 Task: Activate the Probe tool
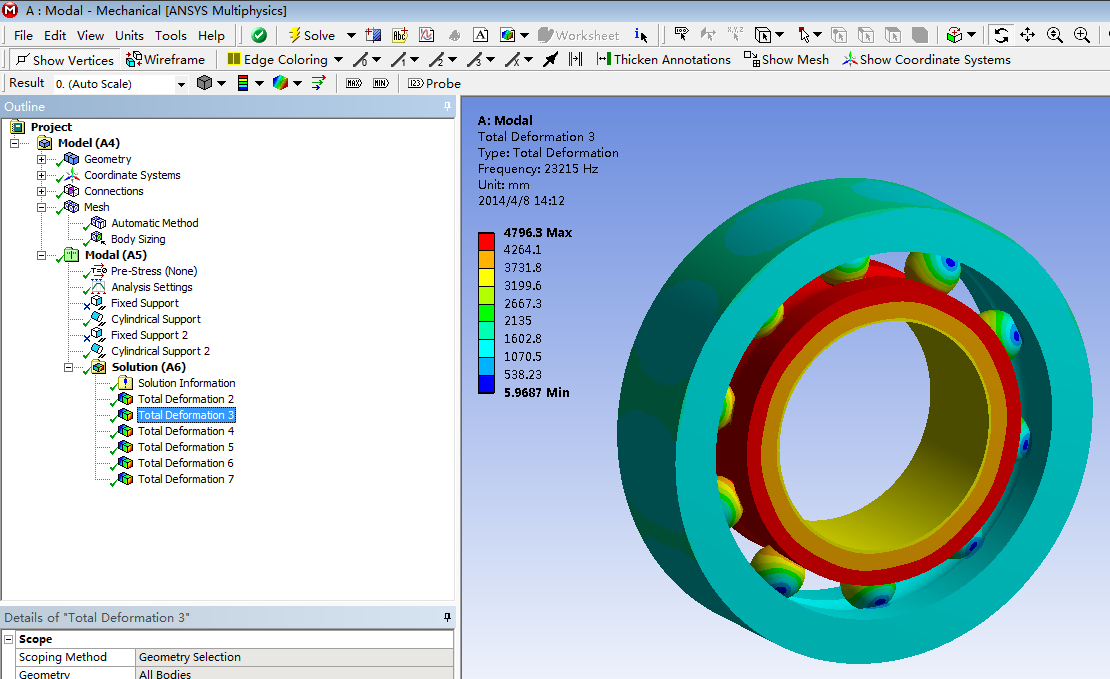[x=434, y=83]
